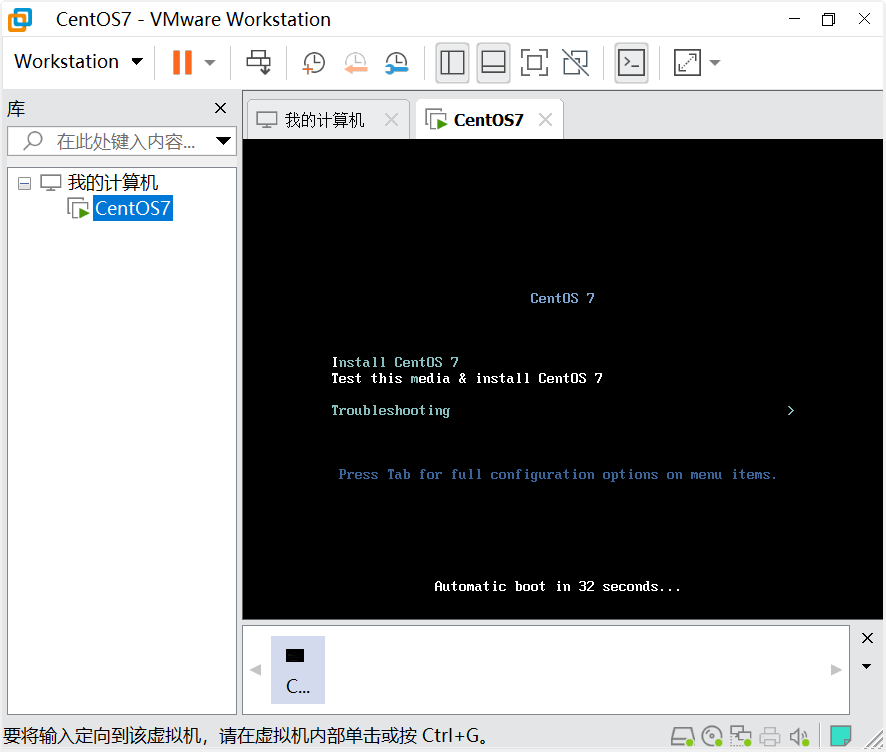Click the message log icon in status bar

pos(840,736)
